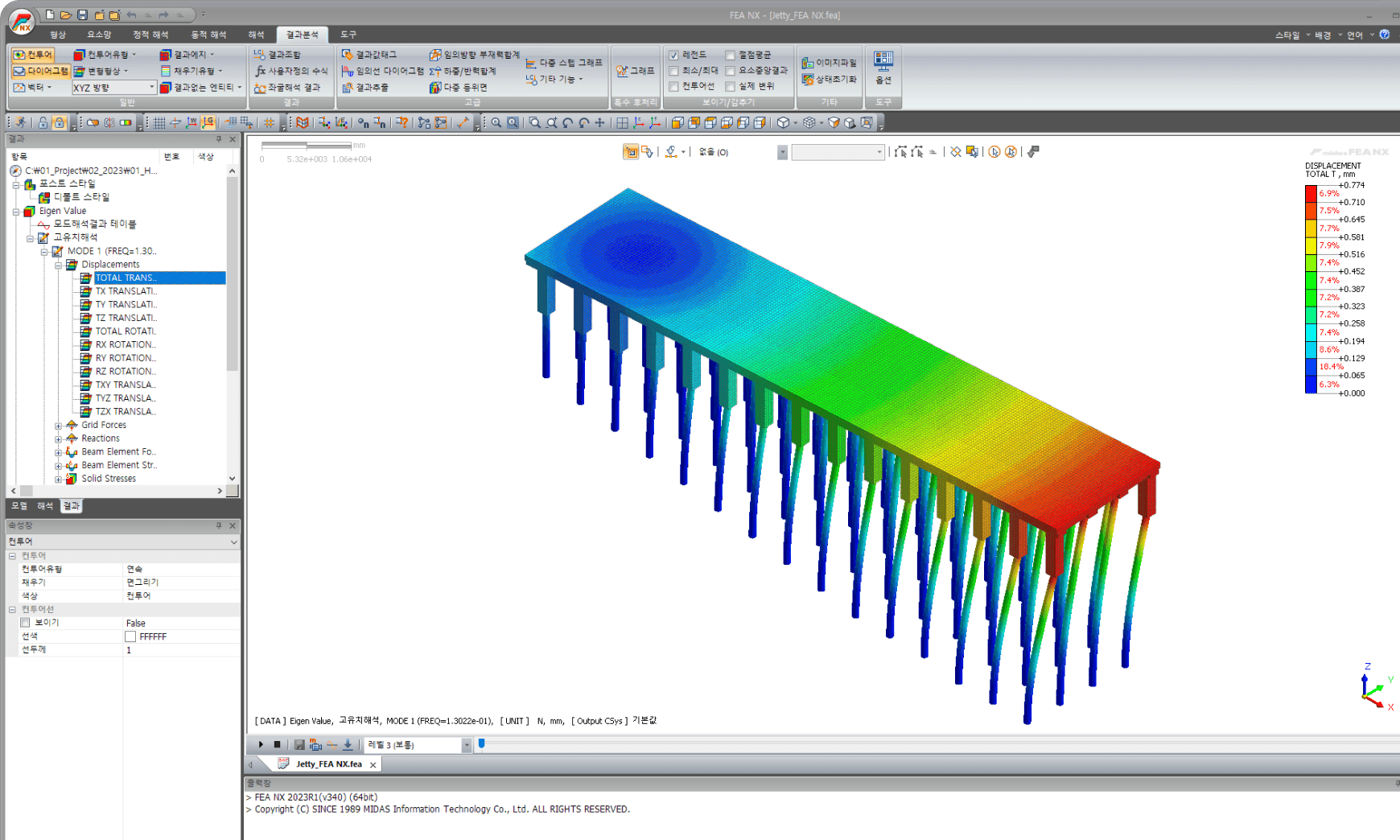Click the save animation disk icon
This screenshot has width=1400, height=840.
click(299, 745)
